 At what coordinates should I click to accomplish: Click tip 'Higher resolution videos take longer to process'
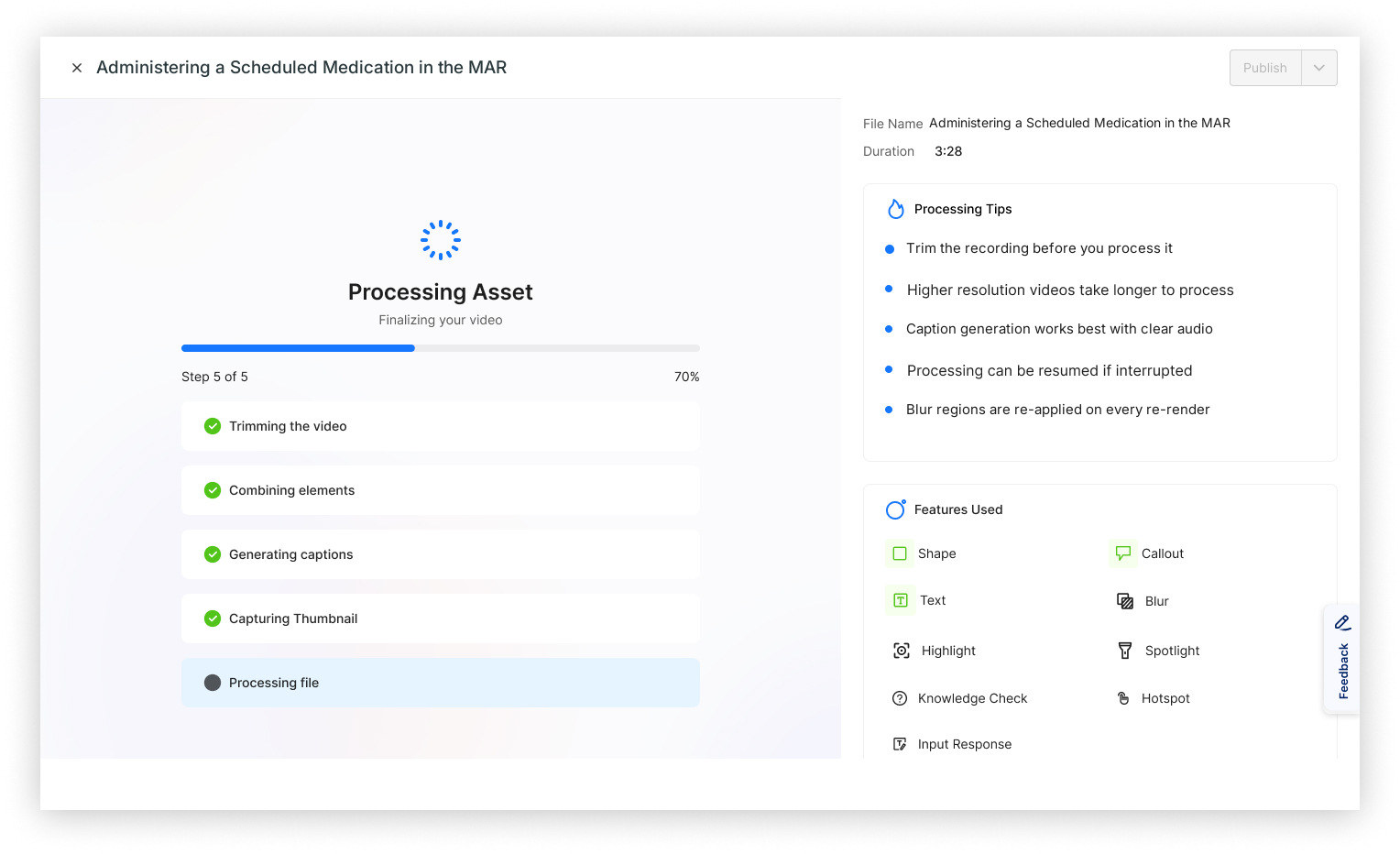(x=1070, y=290)
